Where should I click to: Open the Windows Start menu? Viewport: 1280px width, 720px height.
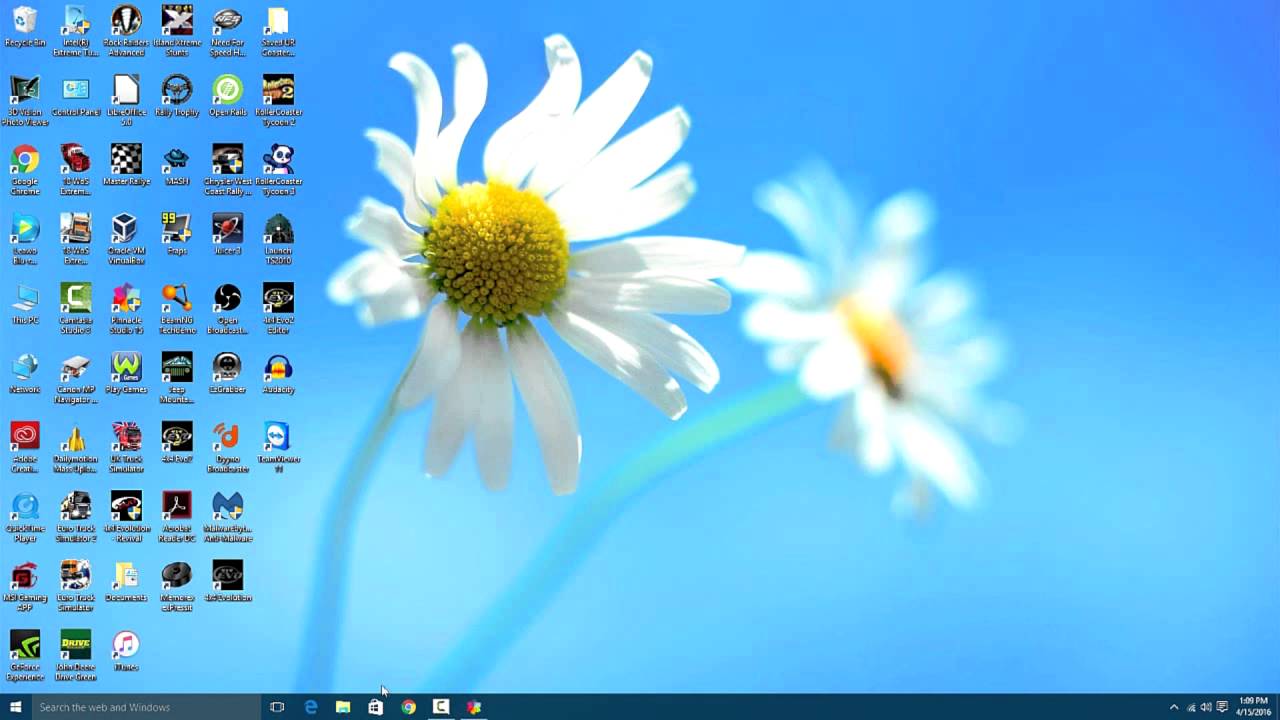[15, 707]
